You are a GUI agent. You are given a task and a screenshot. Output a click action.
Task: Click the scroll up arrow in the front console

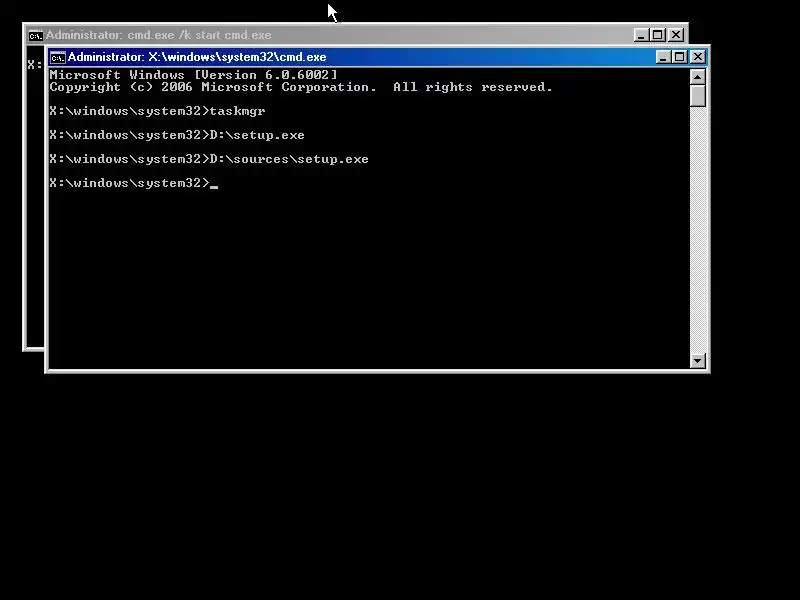coord(697,77)
